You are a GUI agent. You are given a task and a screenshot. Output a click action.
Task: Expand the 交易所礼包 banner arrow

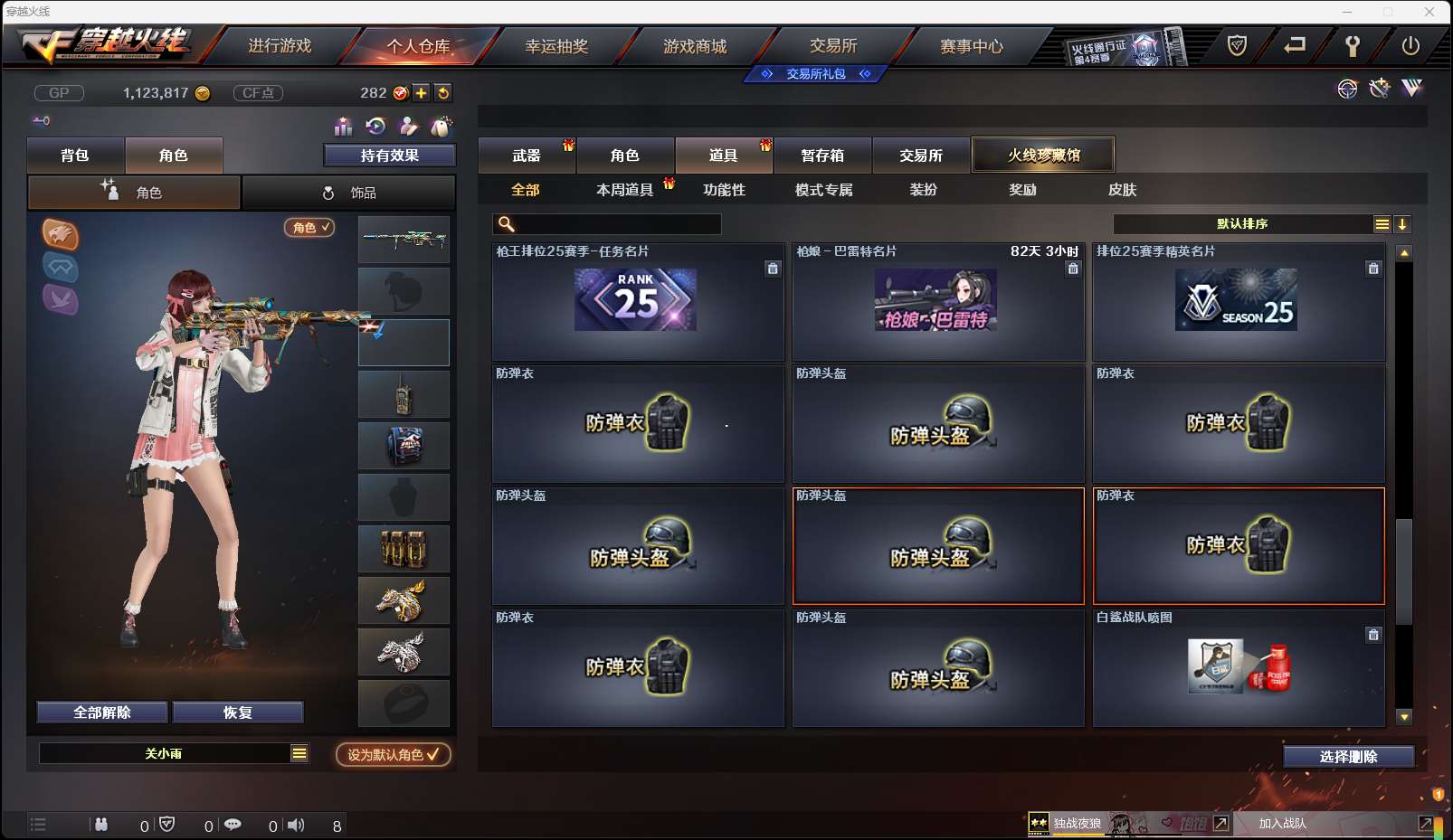click(864, 74)
